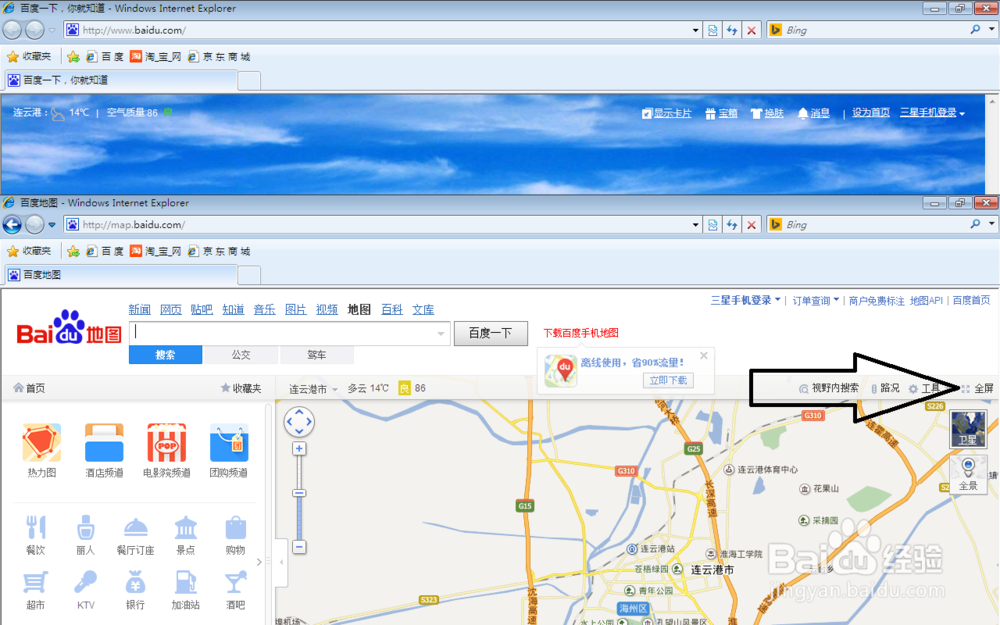Expand the 订单查询 order query dropdown
The width and height of the screenshot is (1000, 625).
[816, 300]
